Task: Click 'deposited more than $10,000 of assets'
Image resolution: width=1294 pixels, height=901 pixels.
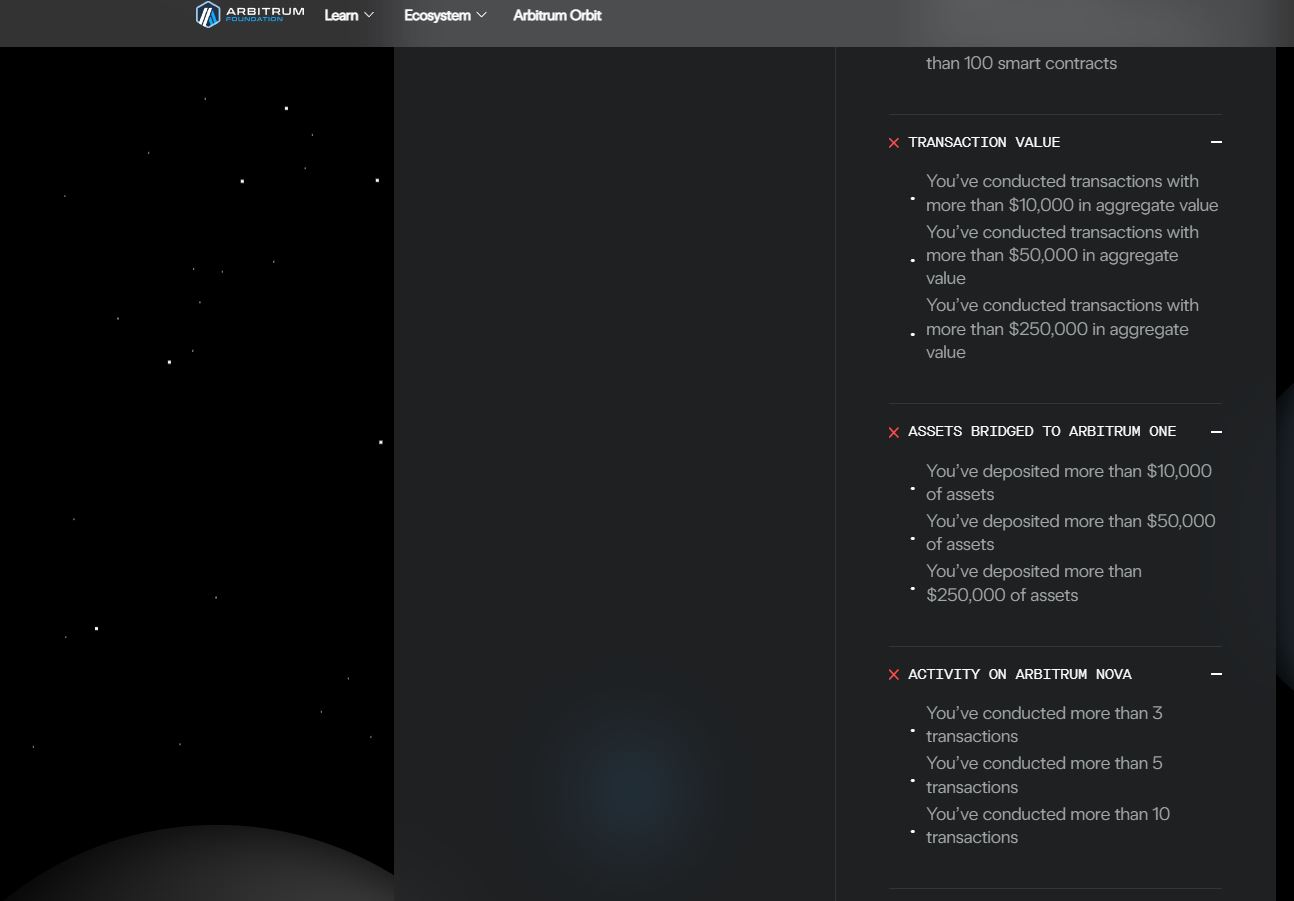Action: pyautogui.click(x=1069, y=482)
